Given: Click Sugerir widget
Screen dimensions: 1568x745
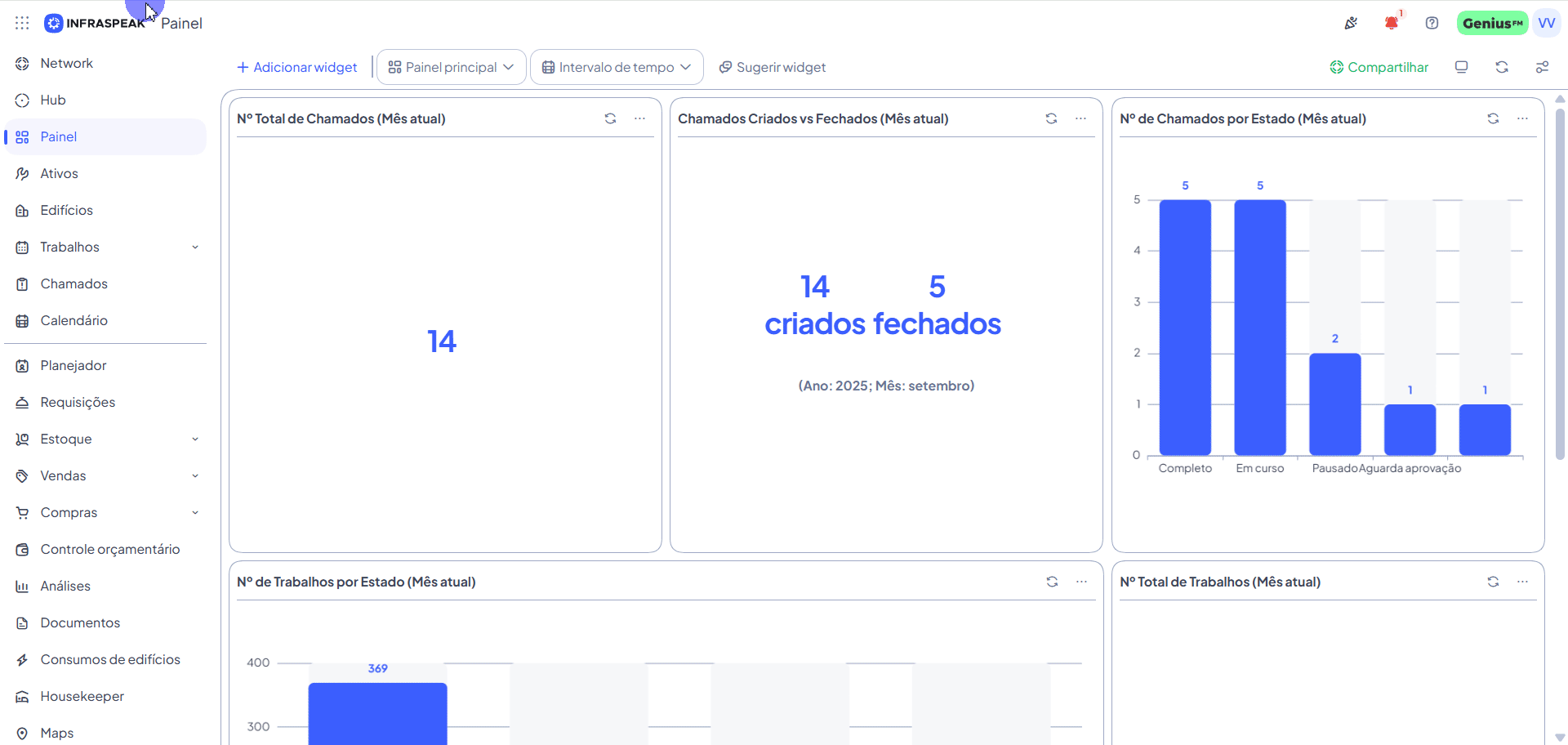Looking at the screenshot, I should pyautogui.click(x=773, y=67).
